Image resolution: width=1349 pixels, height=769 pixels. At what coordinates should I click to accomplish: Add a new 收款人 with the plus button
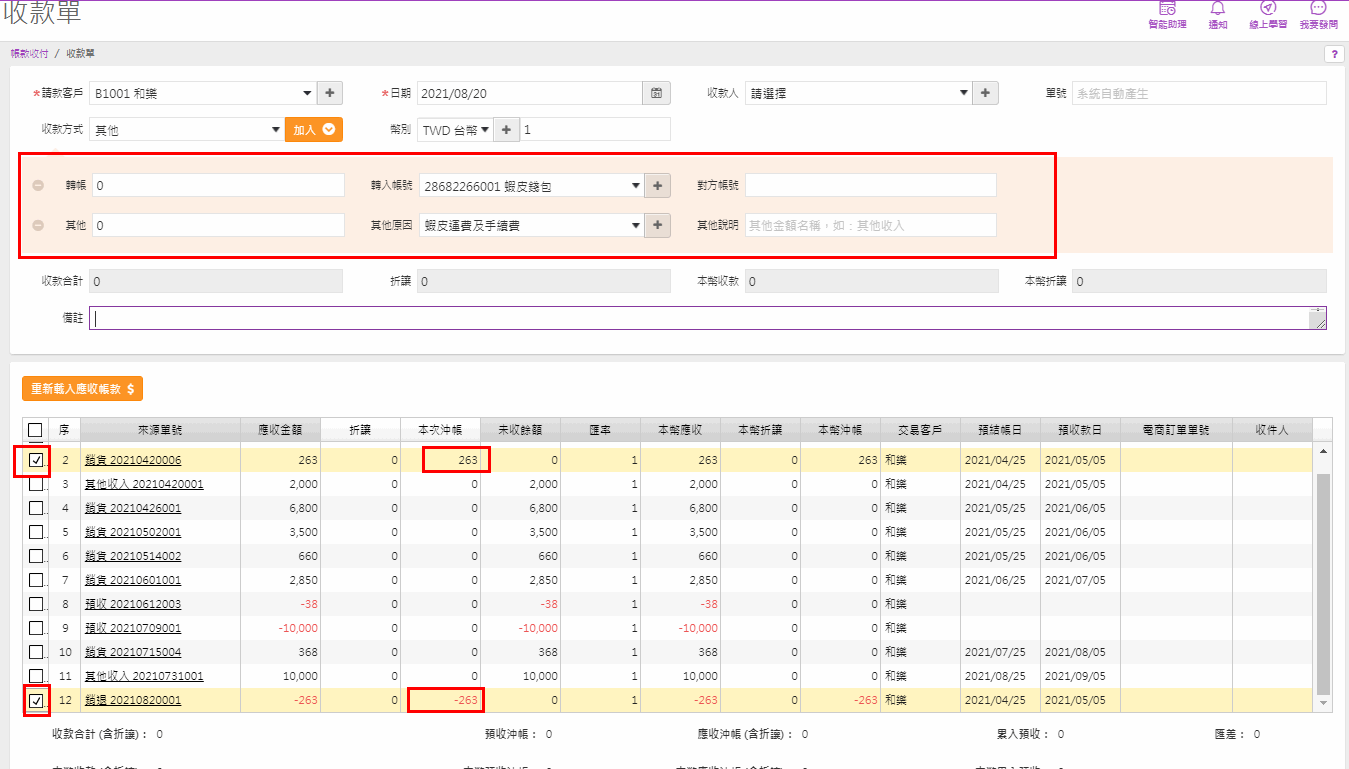pyautogui.click(x=985, y=93)
